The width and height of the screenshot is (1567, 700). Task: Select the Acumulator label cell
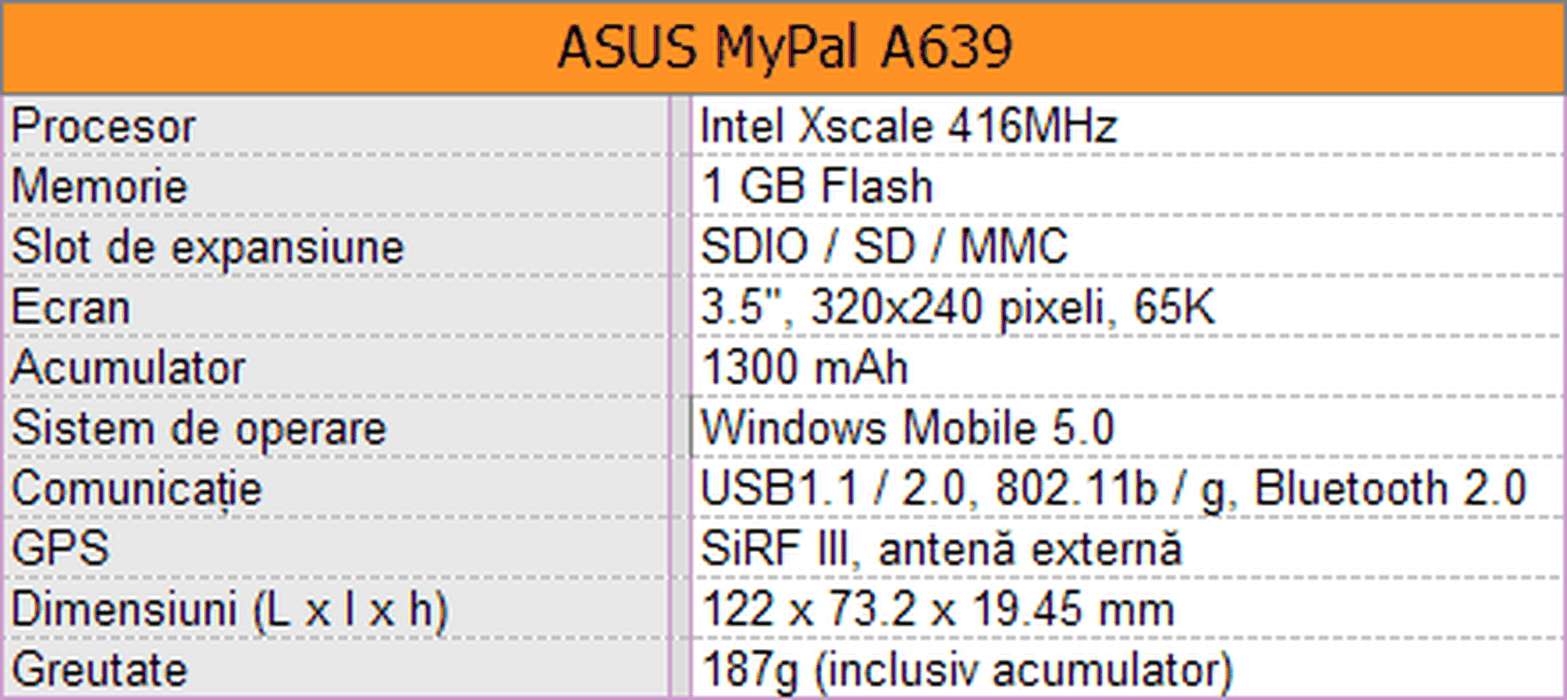pyautogui.click(x=127, y=368)
